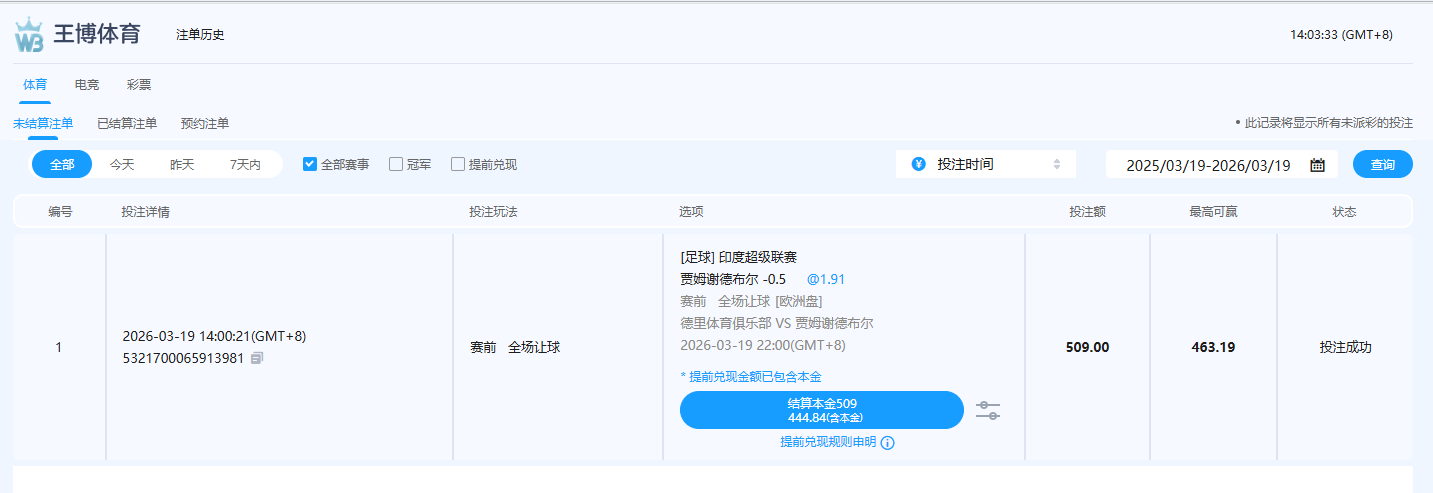Click the 王博体育 crown logo
The image size is (1433, 493).
[x=29, y=35]
